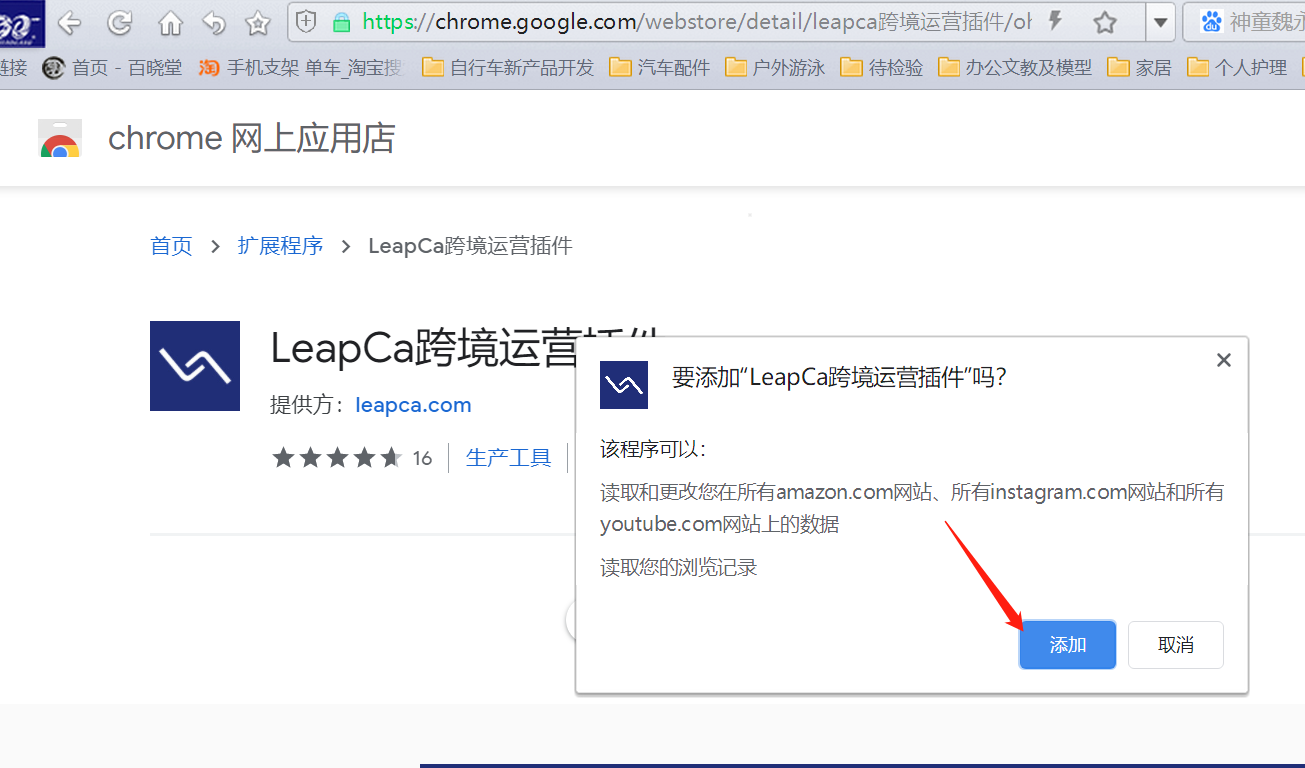
Task: Open the leapca.com provider link
Action: coord(413,405)
